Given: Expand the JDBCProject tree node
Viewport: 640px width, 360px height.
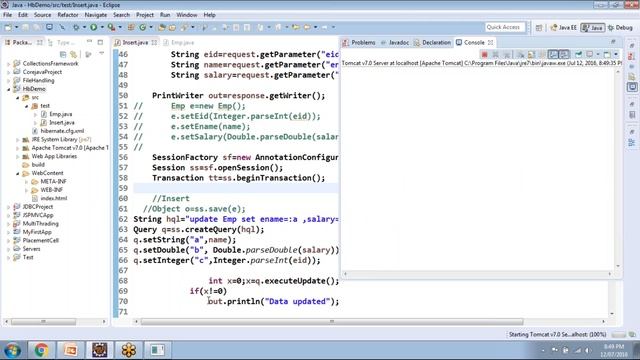Looking at the screenshot, I should tap(9, 207).
